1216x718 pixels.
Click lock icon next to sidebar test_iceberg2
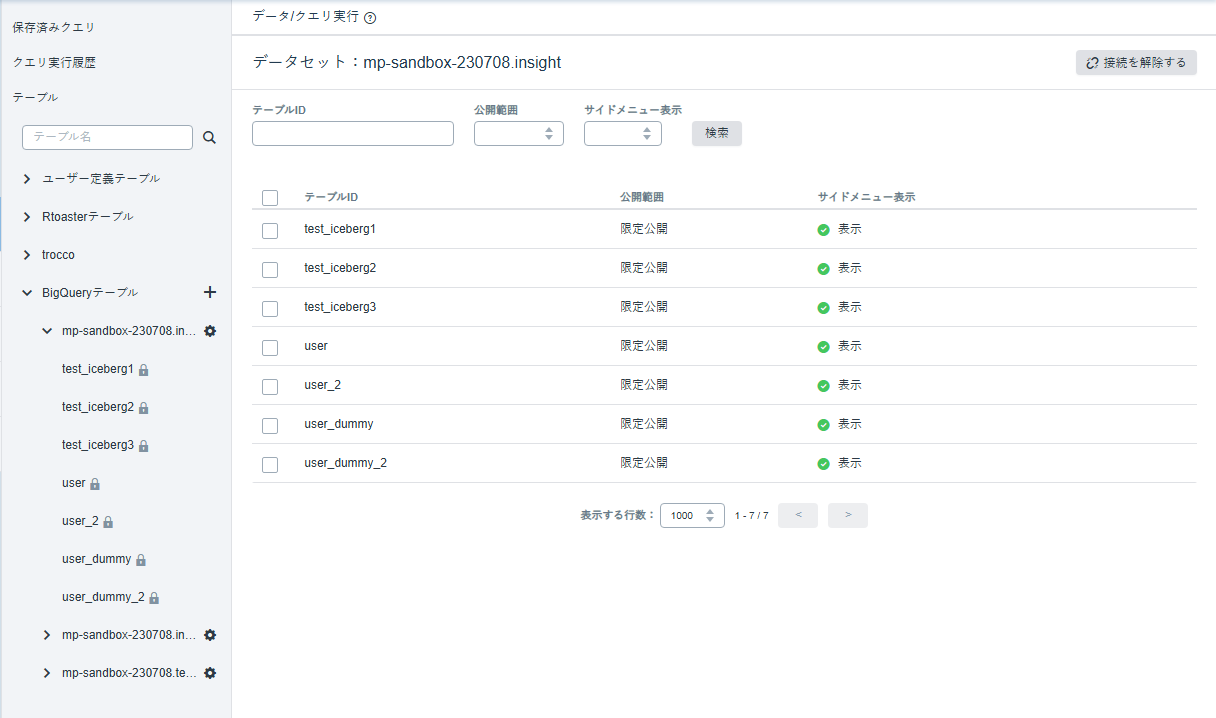pos(144,408)
